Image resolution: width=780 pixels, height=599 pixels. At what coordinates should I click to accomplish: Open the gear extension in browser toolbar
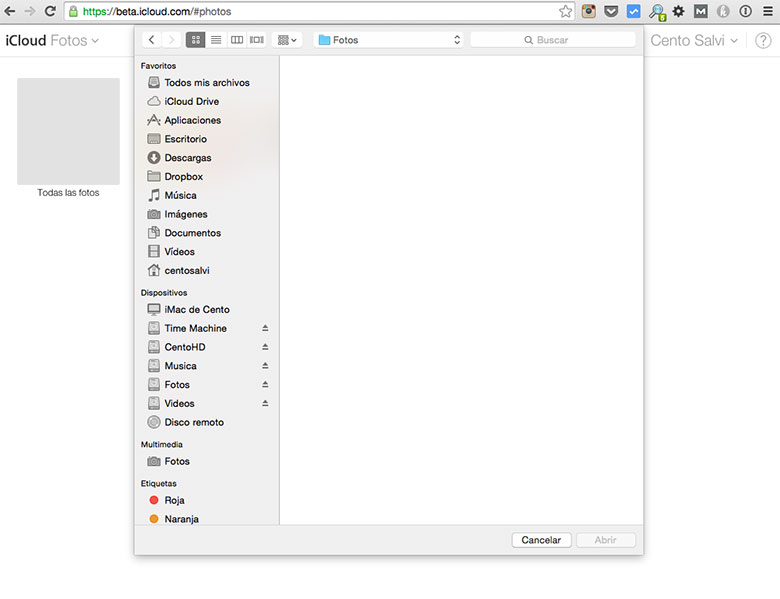click(679, 11)
